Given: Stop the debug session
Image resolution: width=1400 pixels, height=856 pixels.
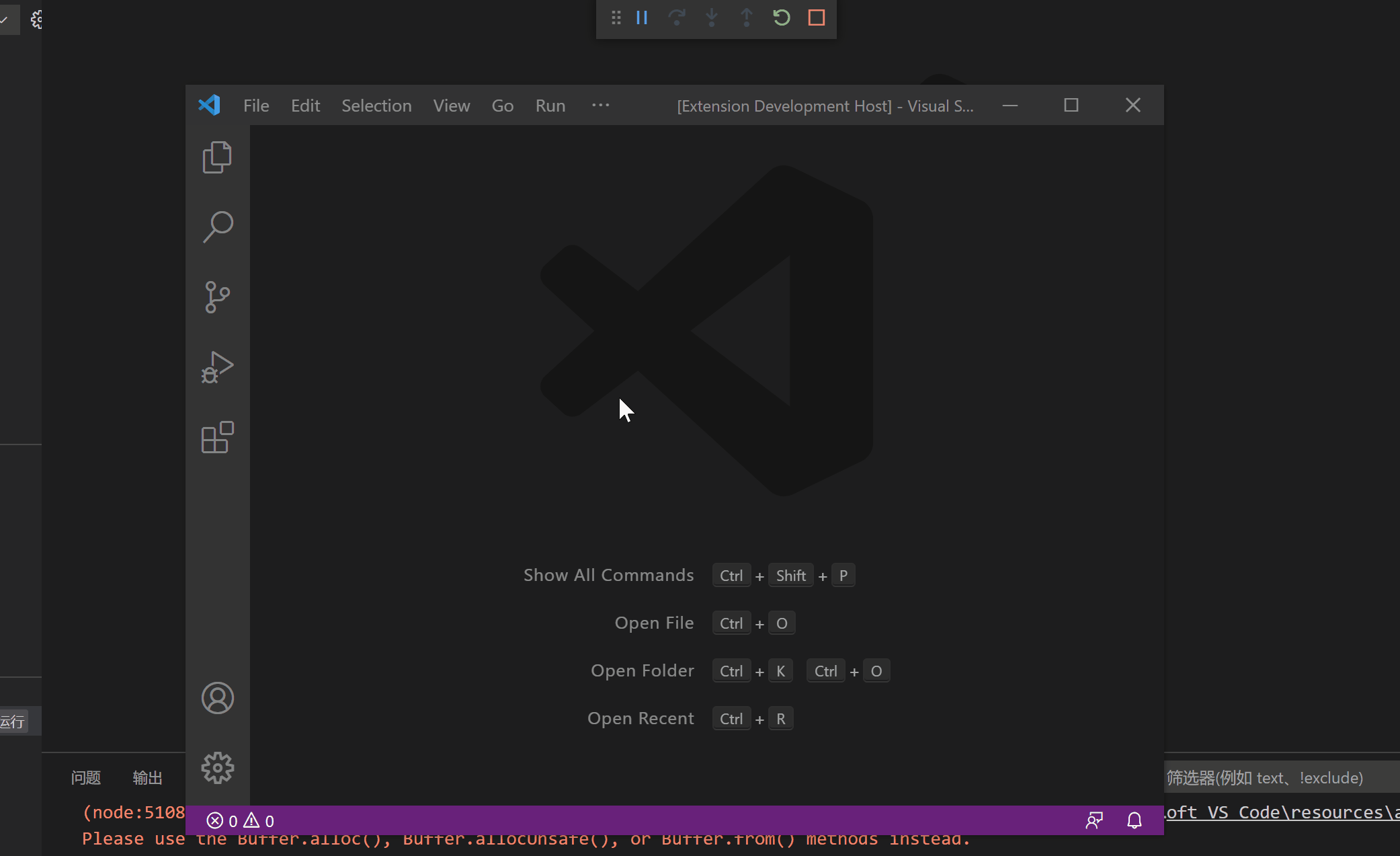Looking at the screenshot, I should pos(817,17).
